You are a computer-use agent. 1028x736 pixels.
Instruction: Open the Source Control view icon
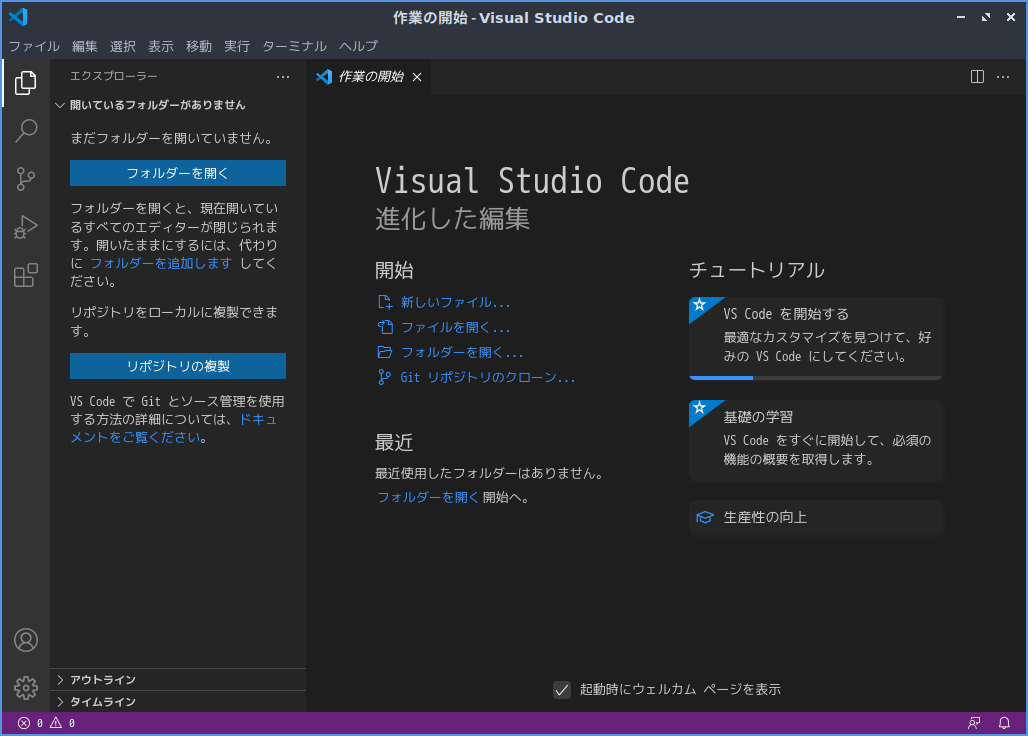[26, 178]
